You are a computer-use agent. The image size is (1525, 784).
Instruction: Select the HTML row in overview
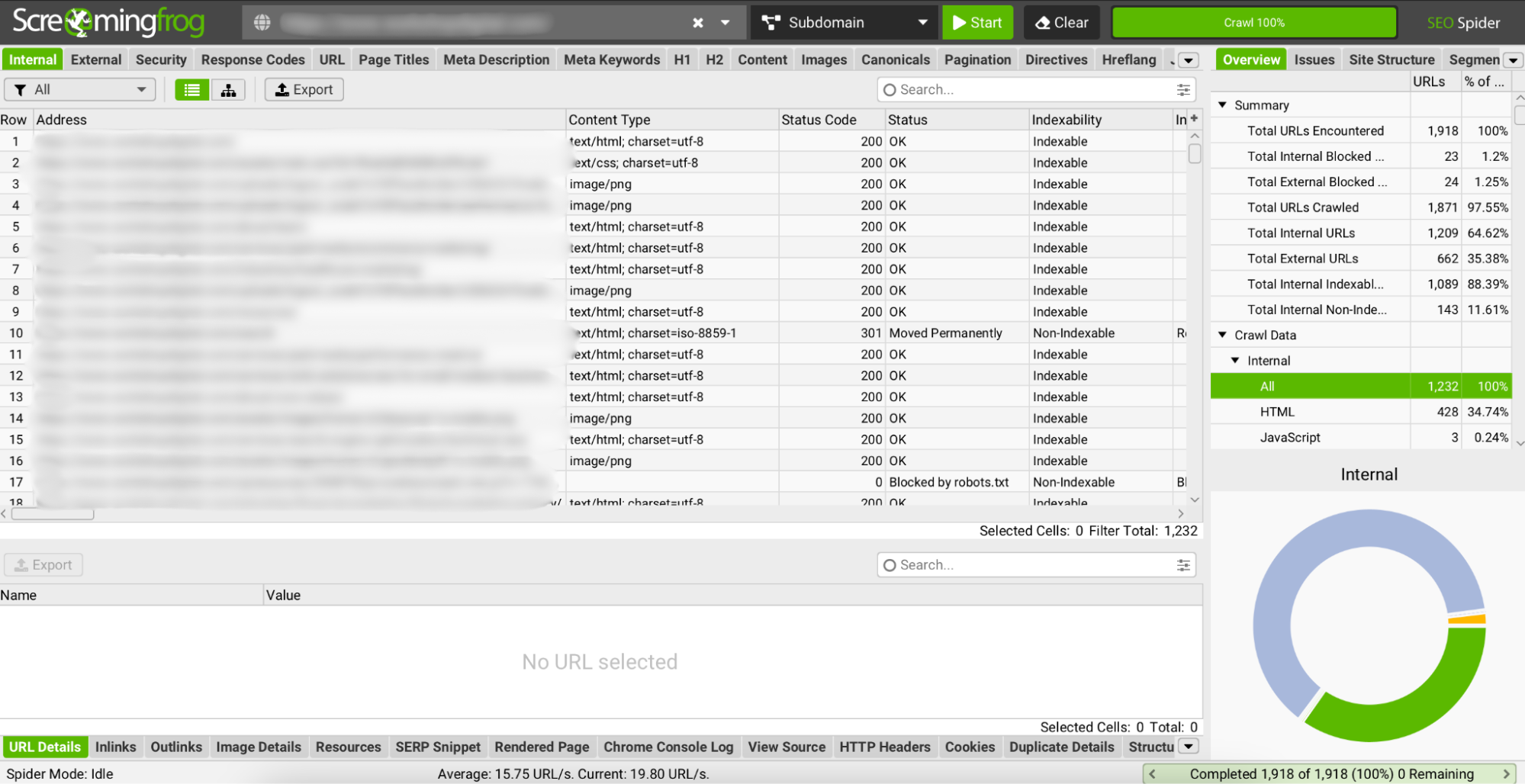click(1360, 412)
